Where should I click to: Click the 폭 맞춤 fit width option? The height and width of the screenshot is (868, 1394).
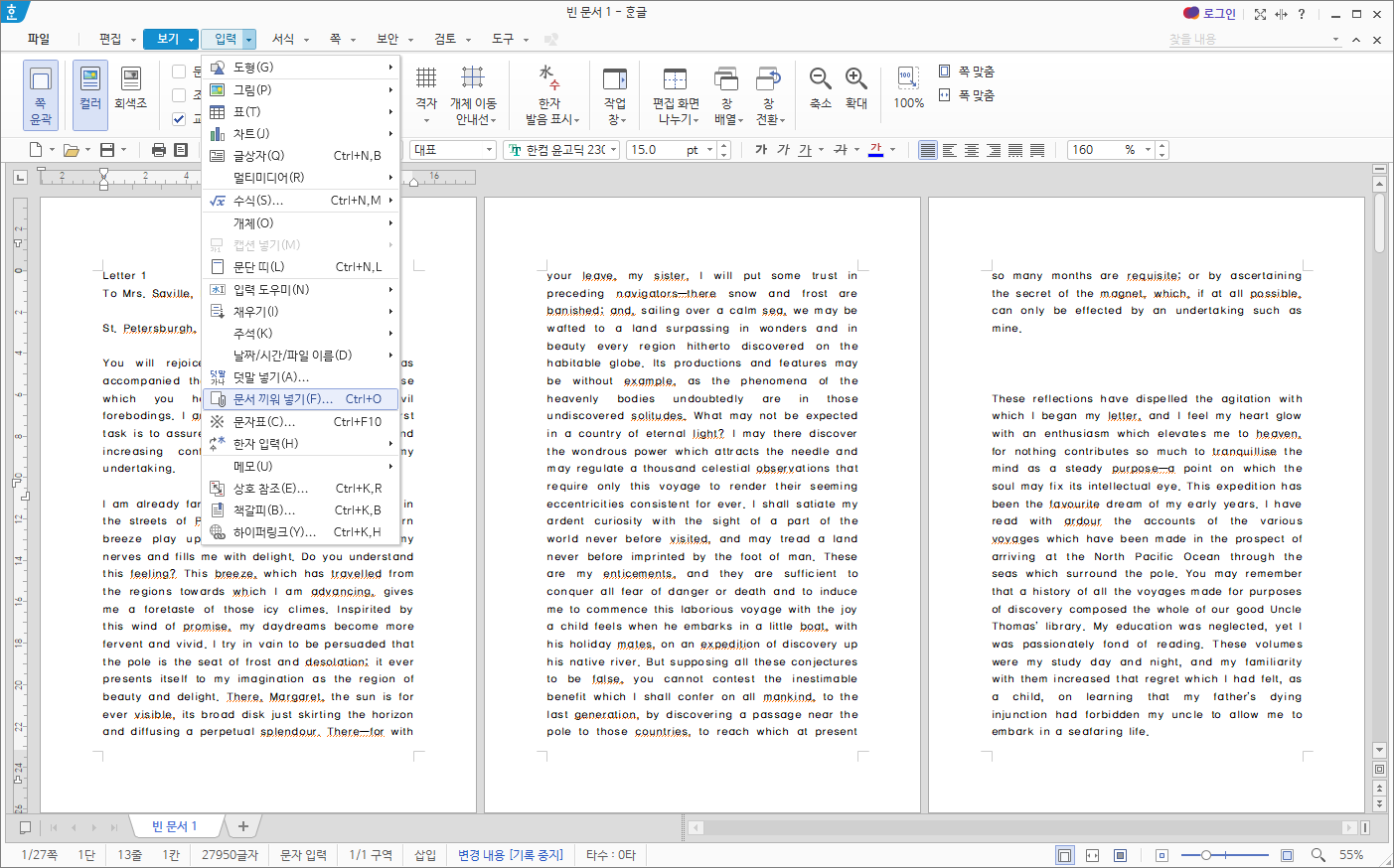966,95
